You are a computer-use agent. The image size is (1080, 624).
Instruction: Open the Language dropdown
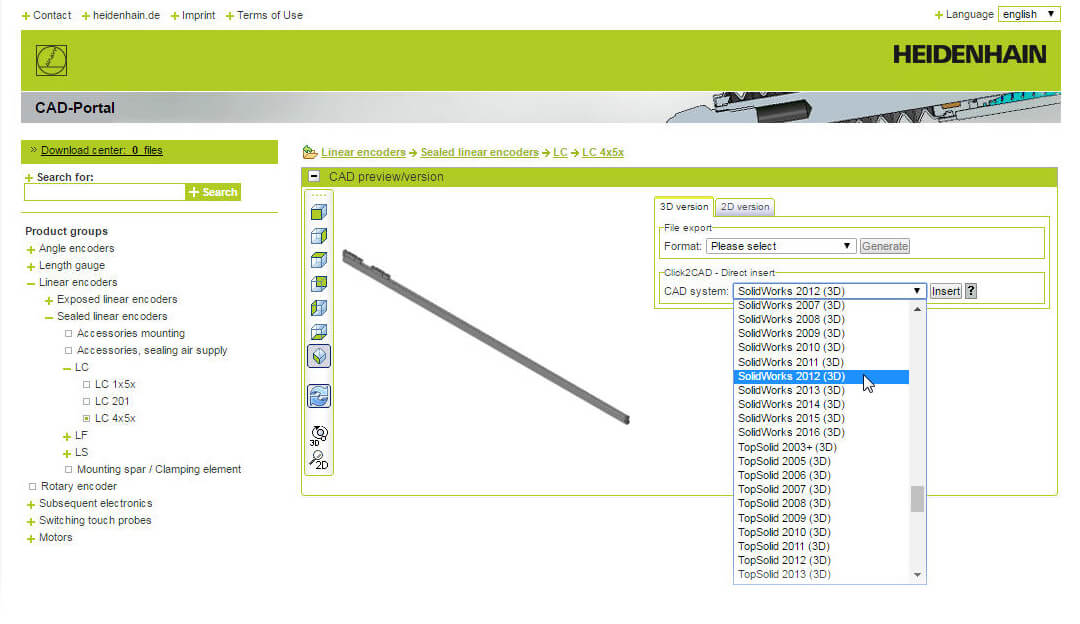tap(1029, 14)
